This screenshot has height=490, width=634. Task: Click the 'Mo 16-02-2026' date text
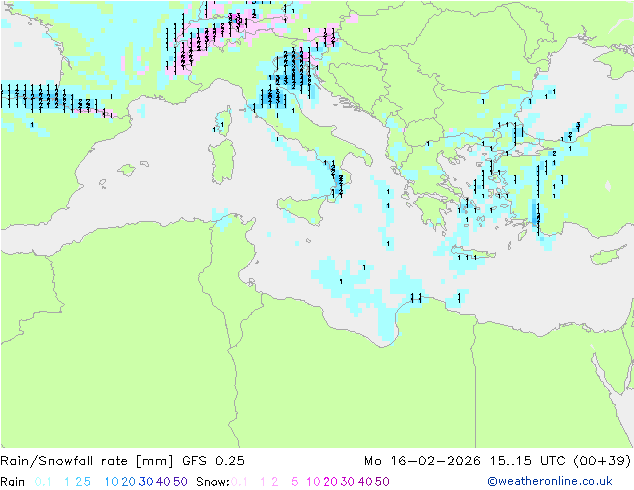coord(422,461)
